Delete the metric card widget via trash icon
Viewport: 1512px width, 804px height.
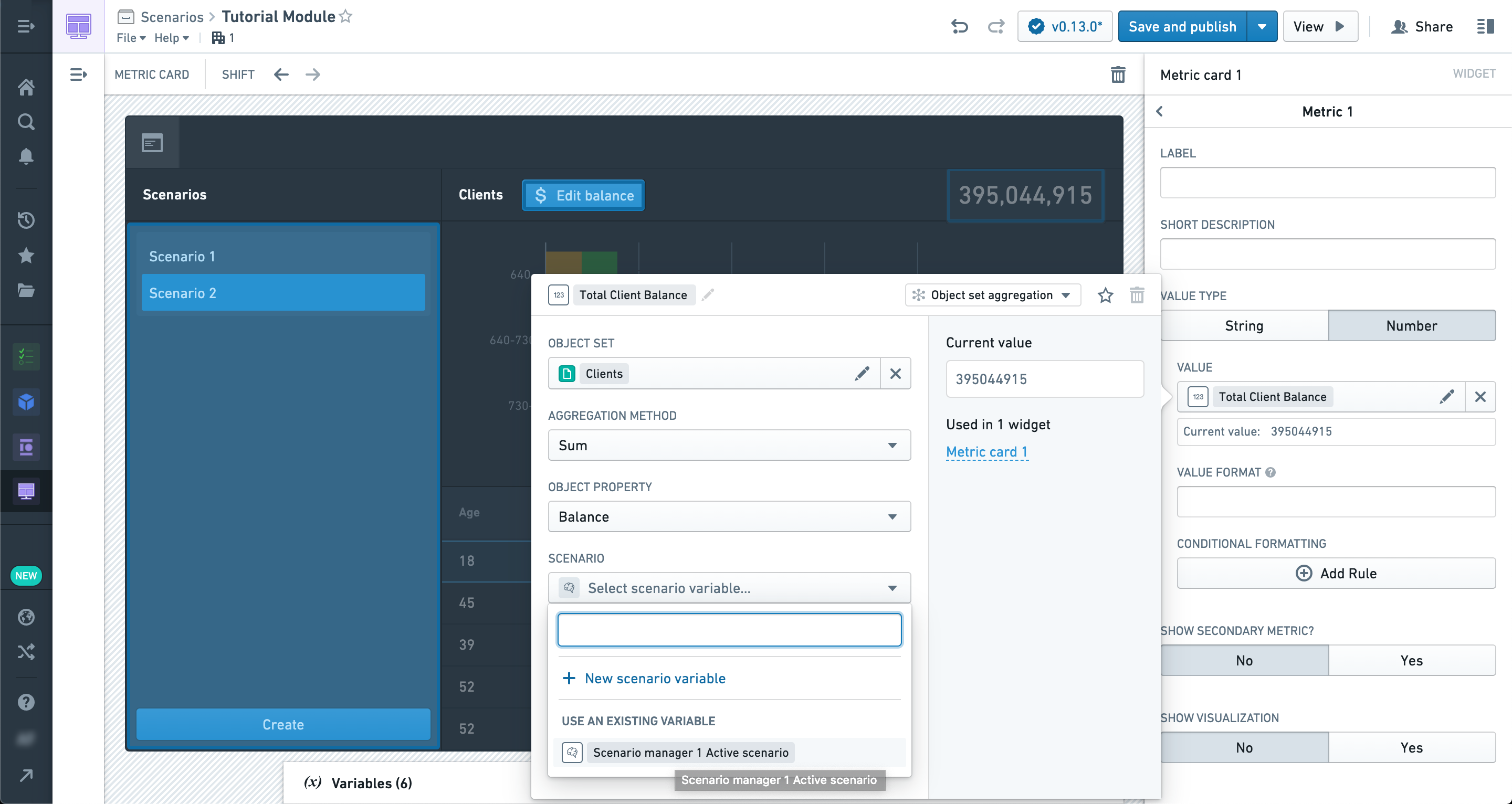click(1118, 75)
